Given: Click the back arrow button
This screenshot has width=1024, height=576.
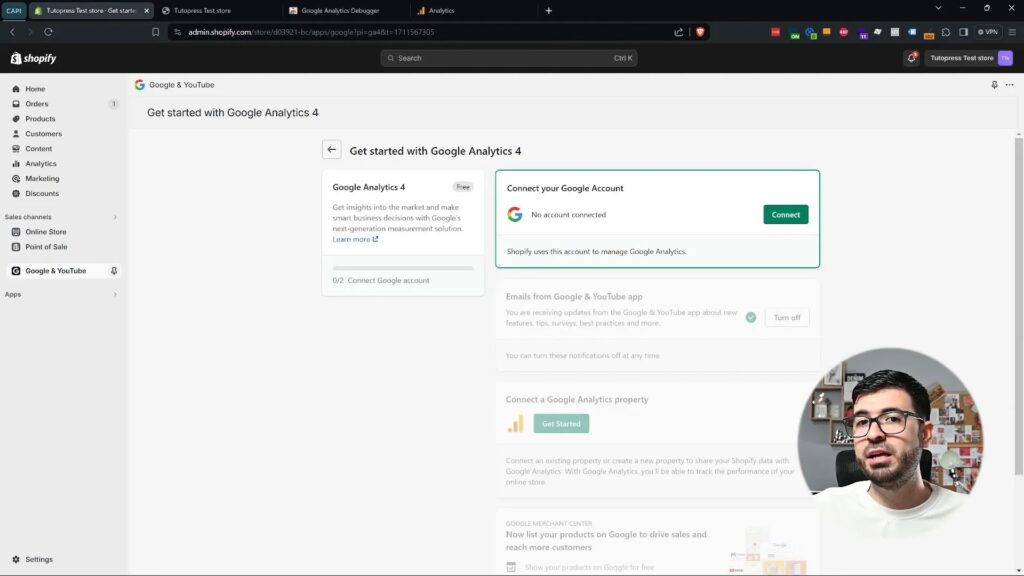Looking at the screenshot, I should tap(331, 150).
